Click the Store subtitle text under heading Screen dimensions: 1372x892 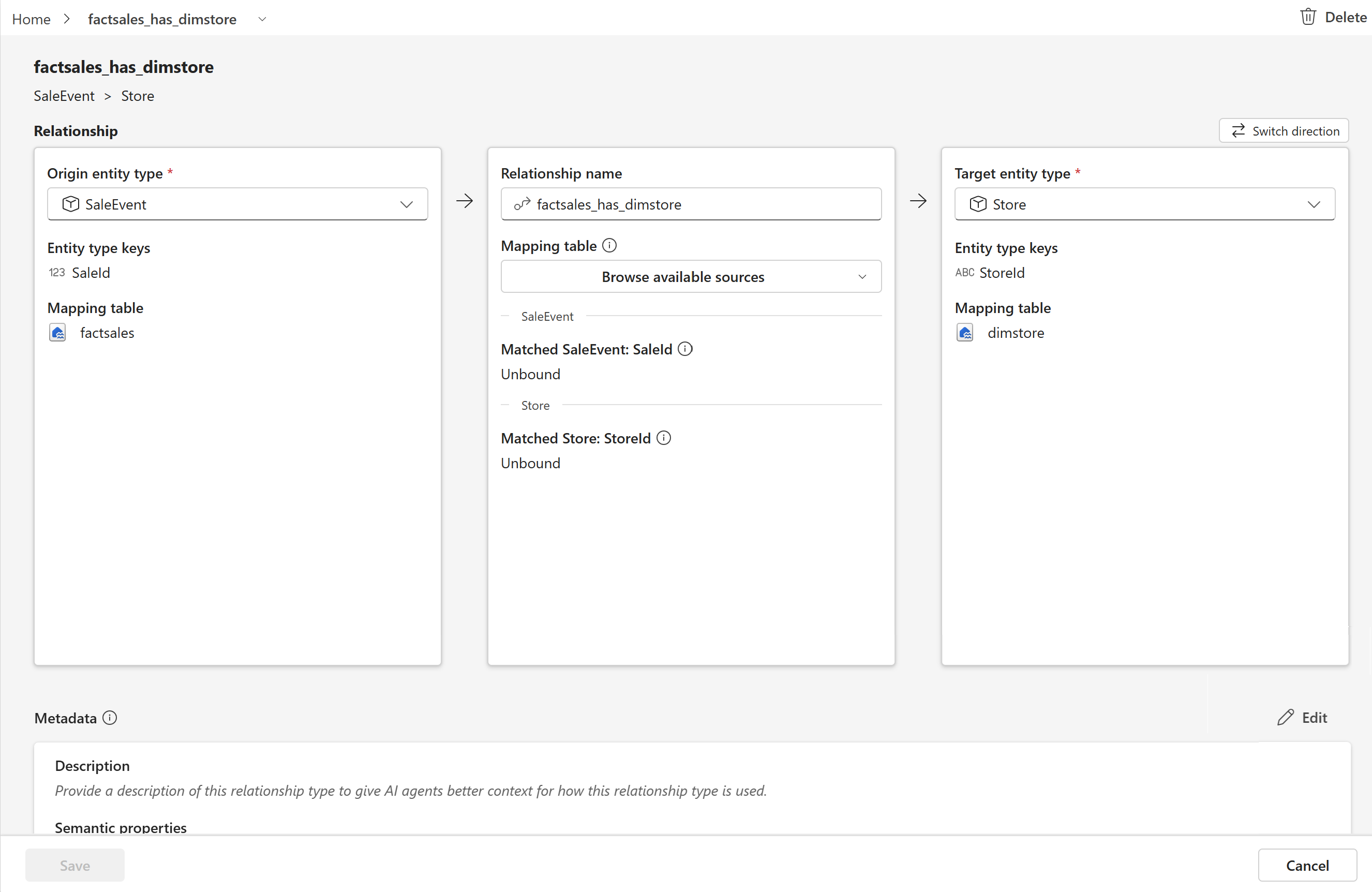[x=138, y=96]
